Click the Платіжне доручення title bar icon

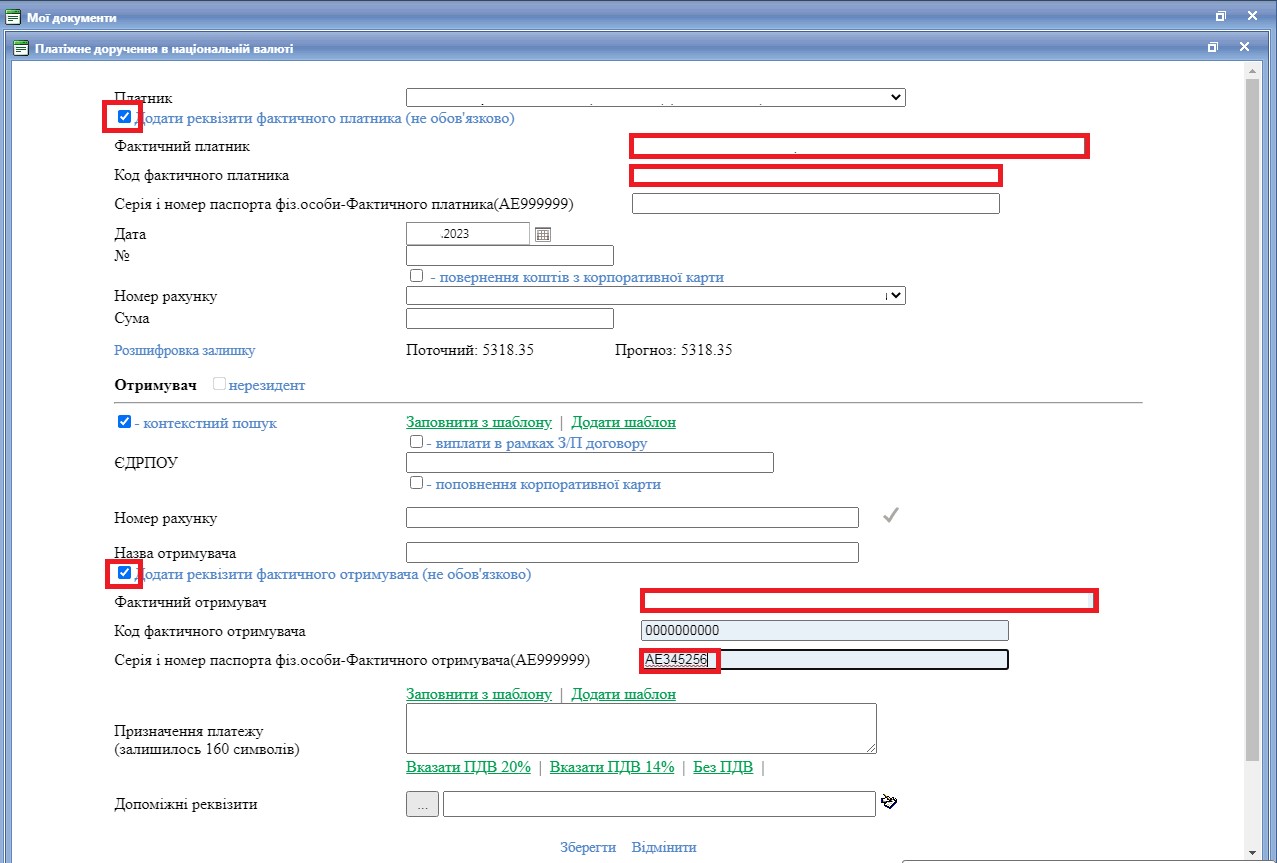(x=21, y=48)
